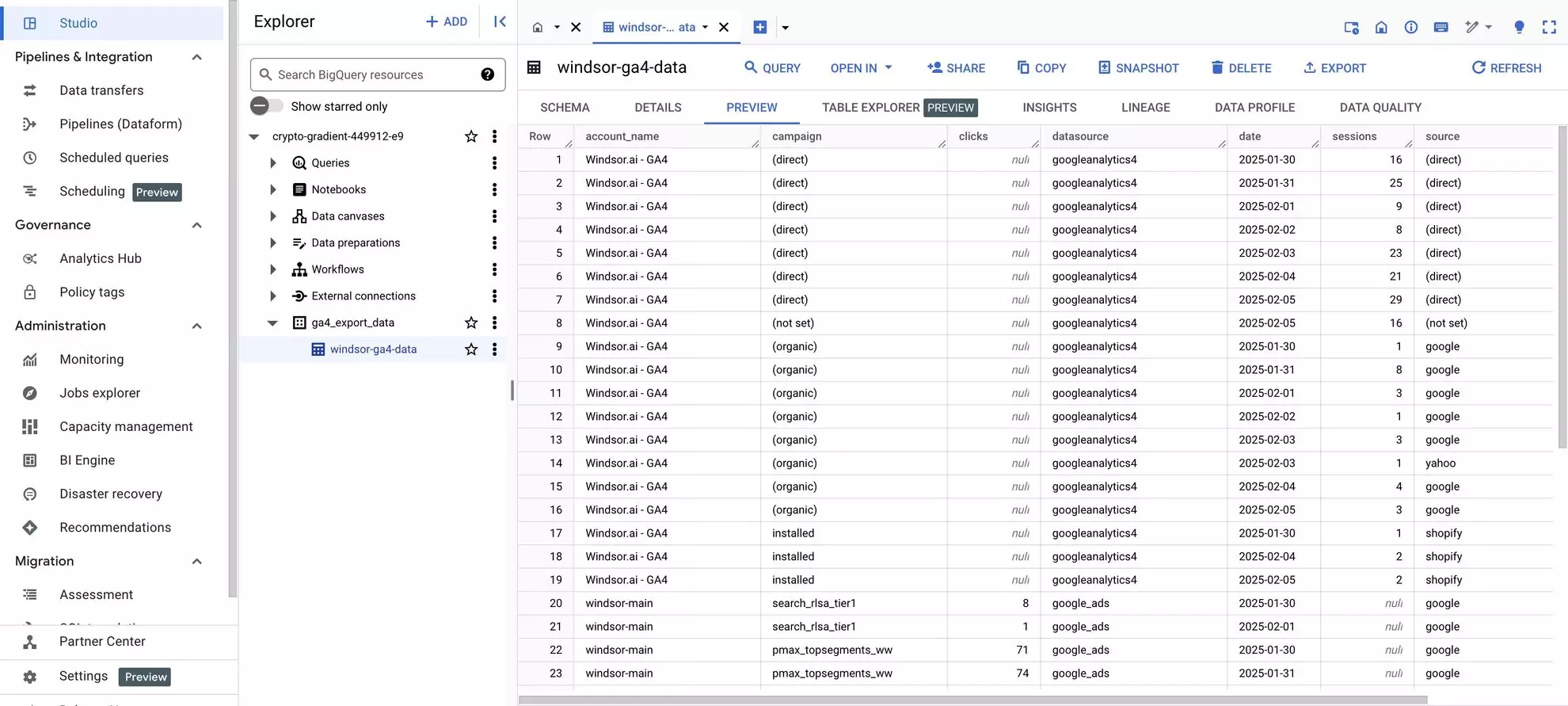Star the crypto-gradient-449912-e9 project

coord(471,136)
